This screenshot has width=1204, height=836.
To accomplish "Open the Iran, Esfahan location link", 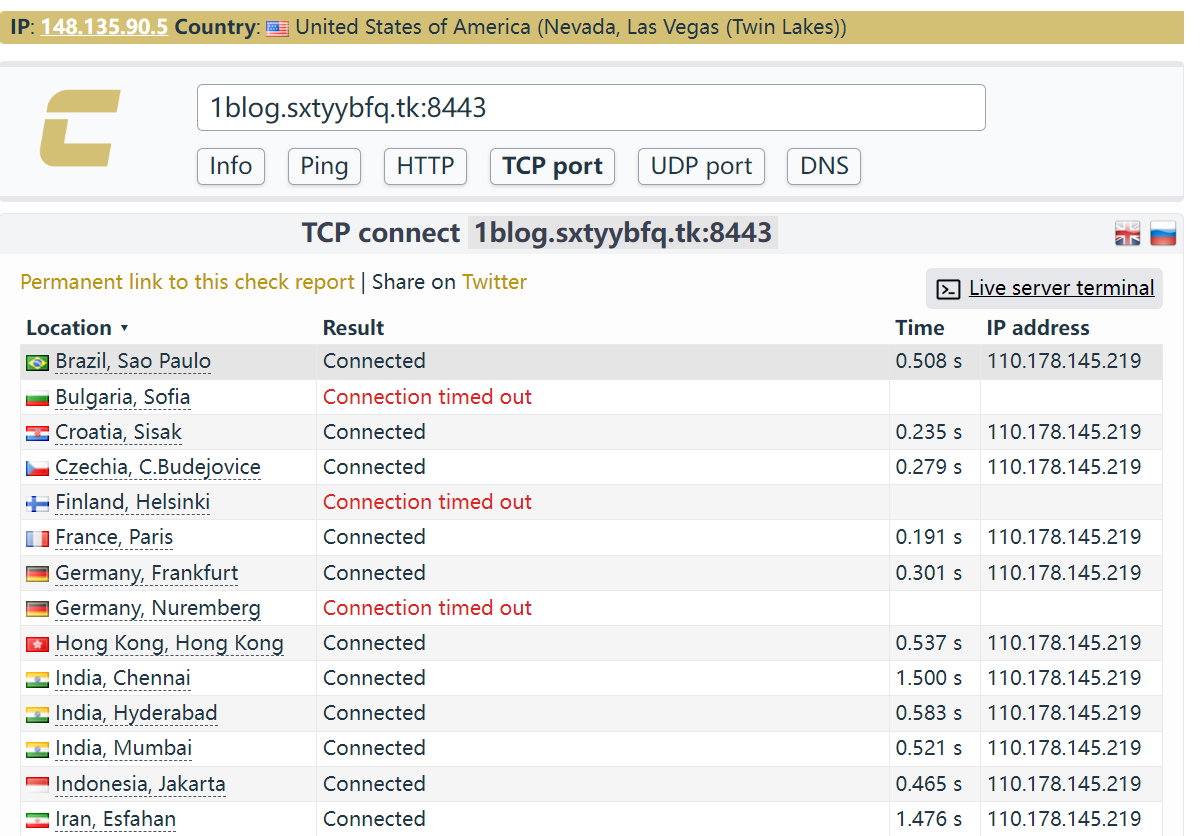I will click(x=115, y=819).
